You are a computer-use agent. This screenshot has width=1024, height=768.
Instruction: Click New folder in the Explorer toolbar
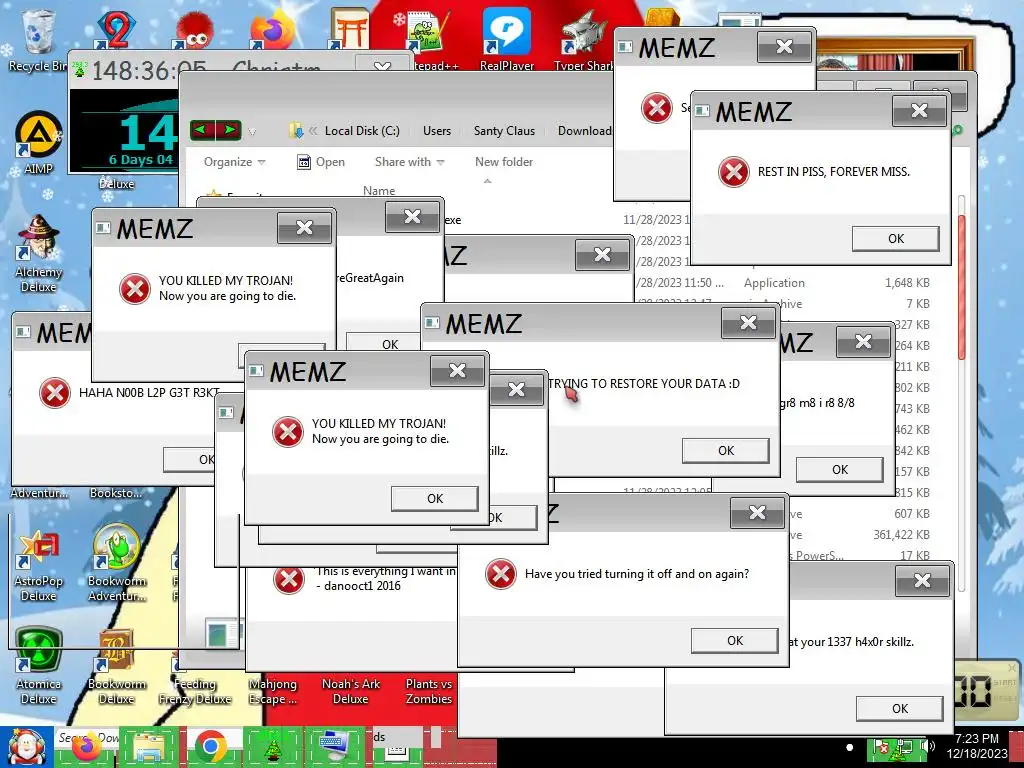click(x=504, y=162)
